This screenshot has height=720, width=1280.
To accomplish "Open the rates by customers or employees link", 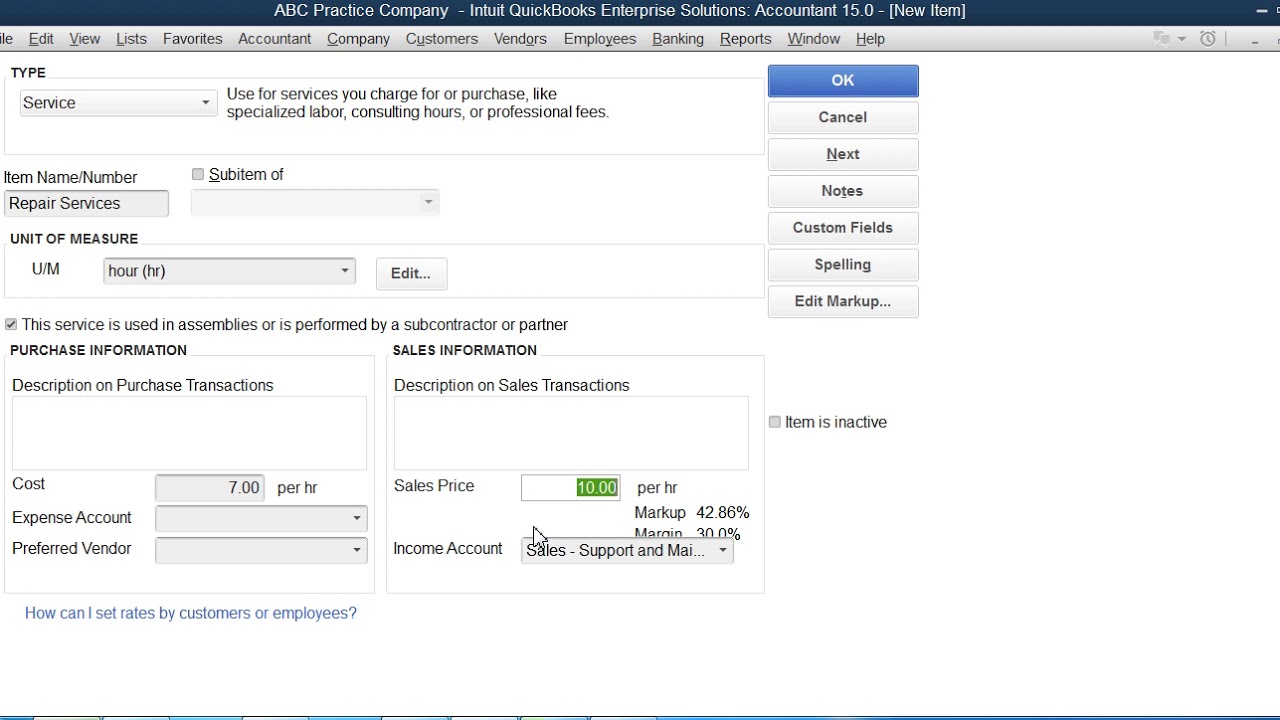I will pos(191,613).
